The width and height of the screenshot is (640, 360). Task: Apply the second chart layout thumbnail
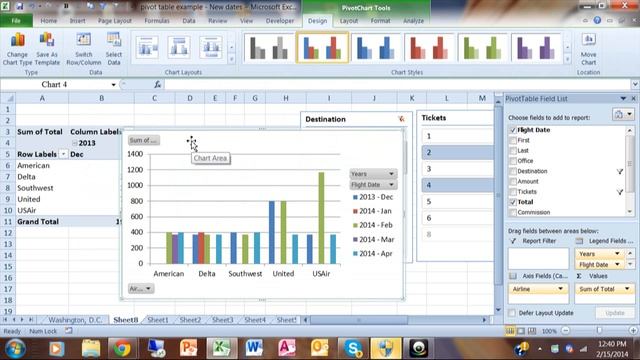[179, 47]
